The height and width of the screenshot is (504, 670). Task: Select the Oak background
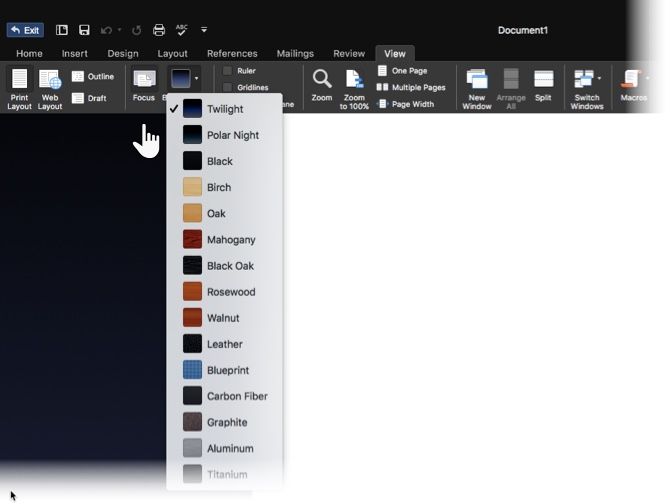tap(225, 213)
